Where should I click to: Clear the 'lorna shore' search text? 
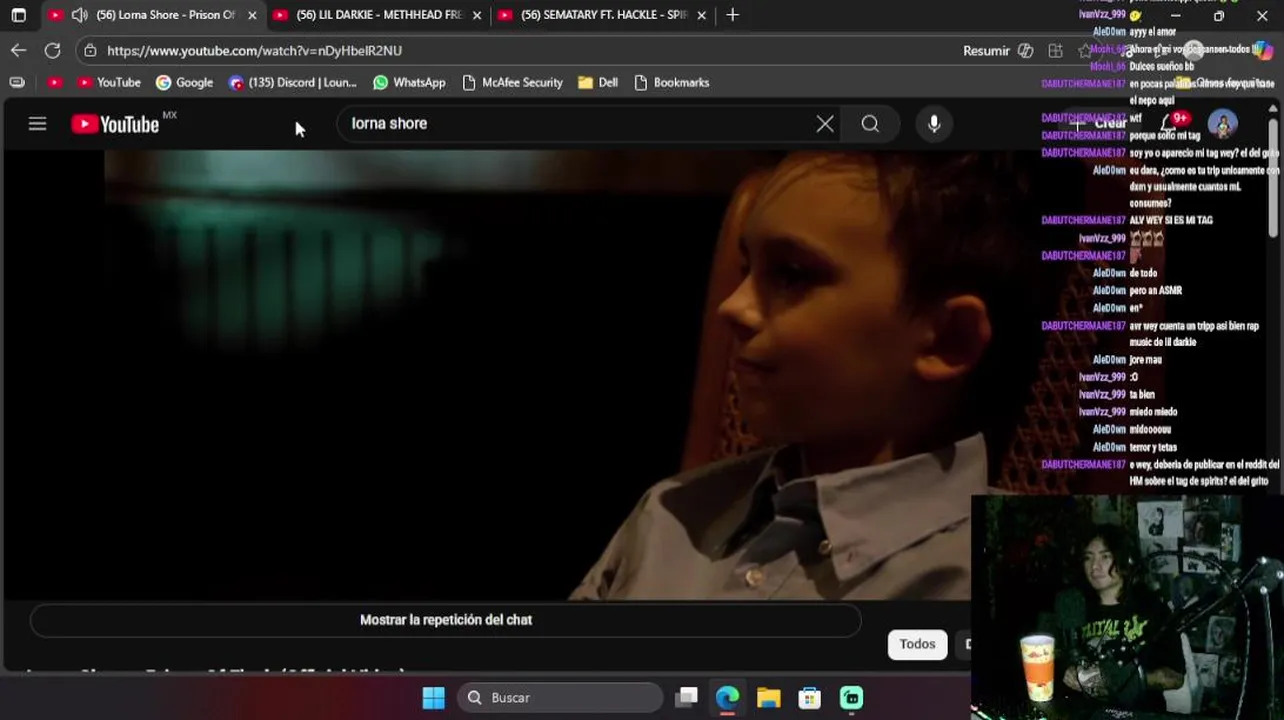click(825, 124)
